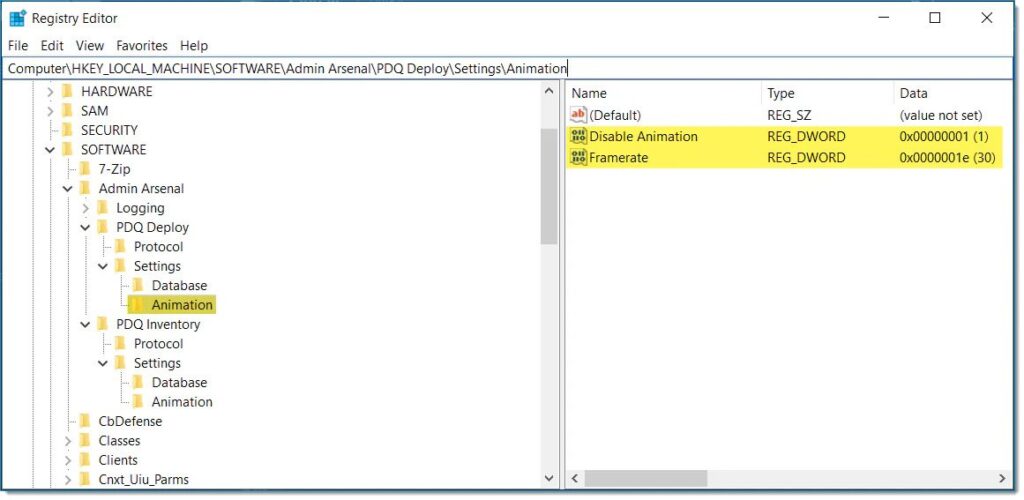Select the Protocol key under PDQ Deploy

[158, 247]
